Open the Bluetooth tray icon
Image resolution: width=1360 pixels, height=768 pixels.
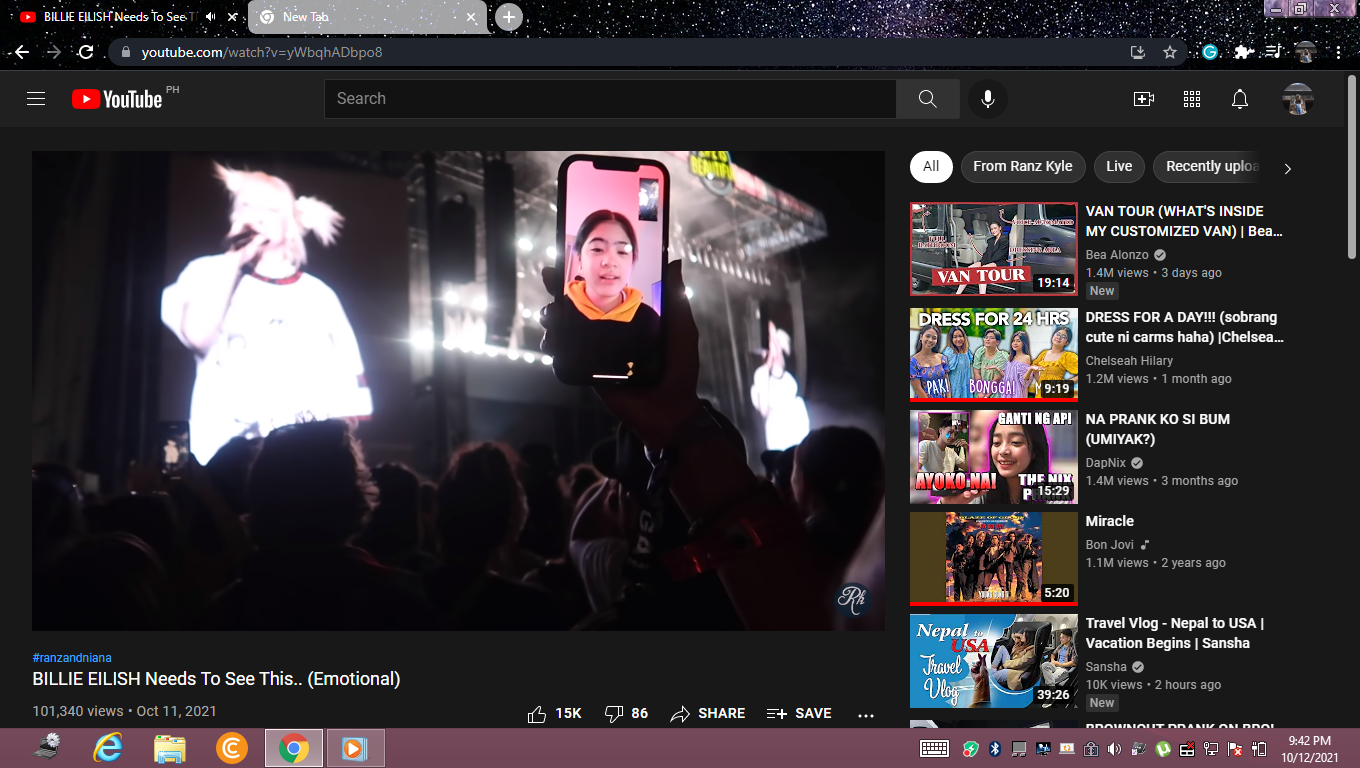point(995,748)
